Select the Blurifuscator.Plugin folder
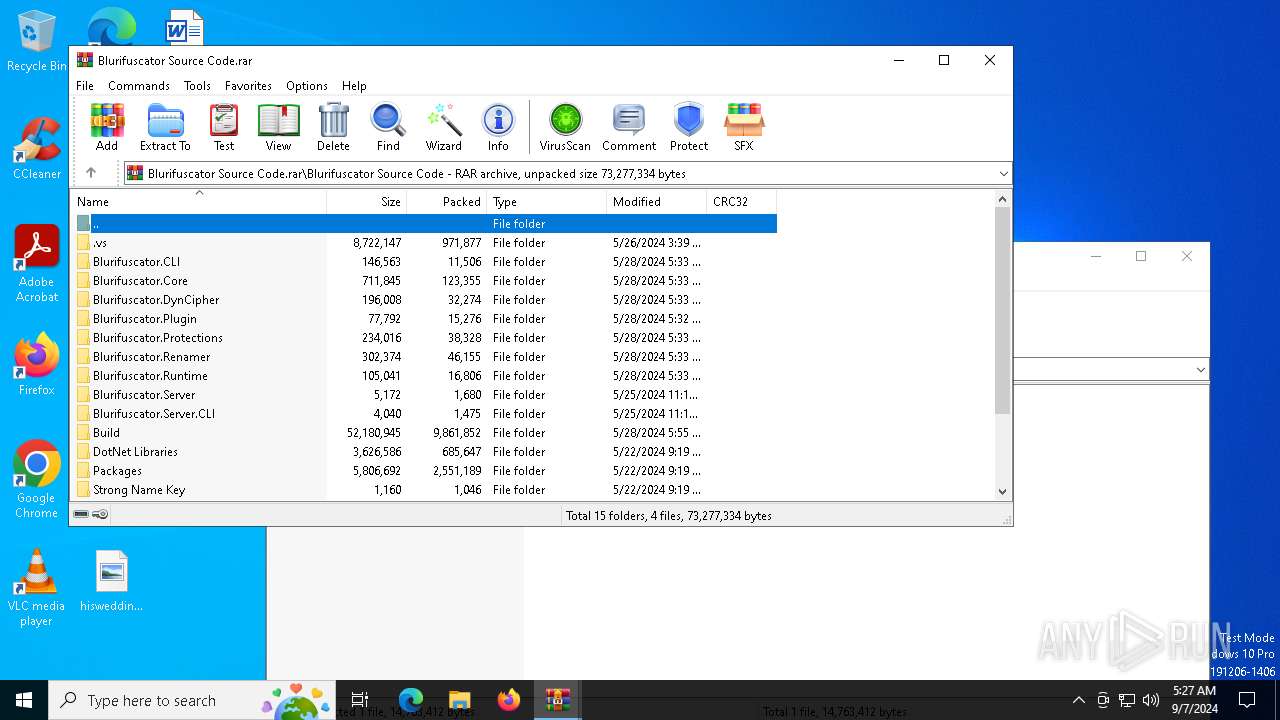 tap(425, 319)
